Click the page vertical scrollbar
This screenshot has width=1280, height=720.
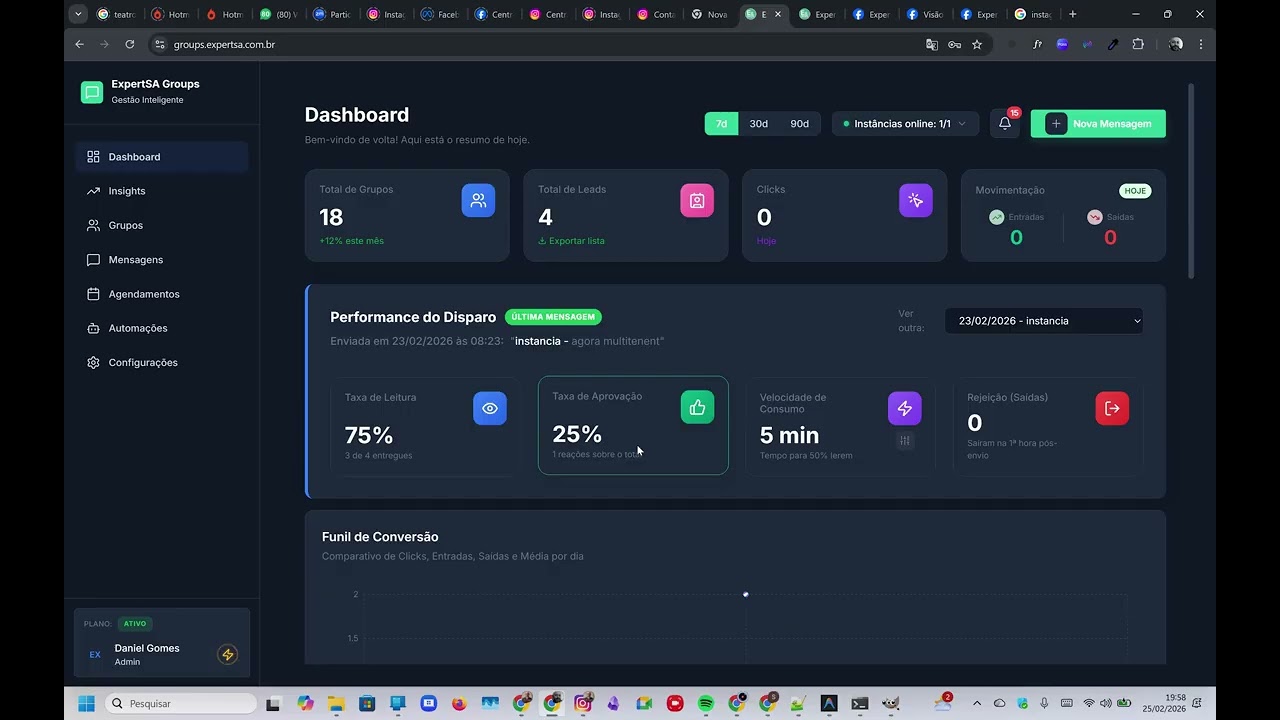[x=1191, y=180]
